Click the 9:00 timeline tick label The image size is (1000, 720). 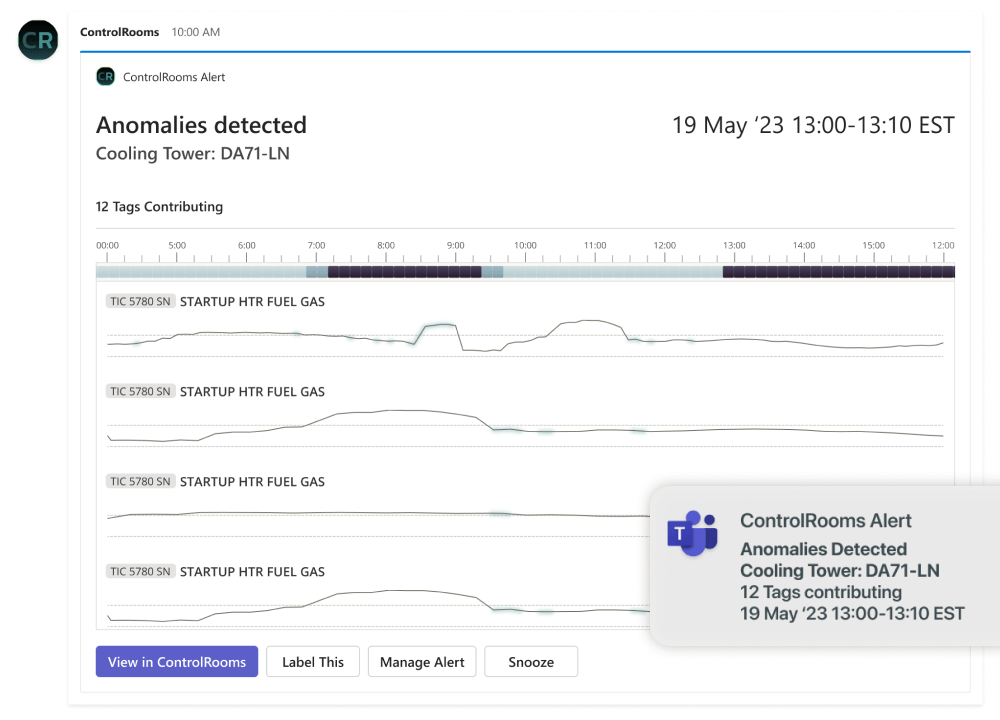tap(455, 246)
